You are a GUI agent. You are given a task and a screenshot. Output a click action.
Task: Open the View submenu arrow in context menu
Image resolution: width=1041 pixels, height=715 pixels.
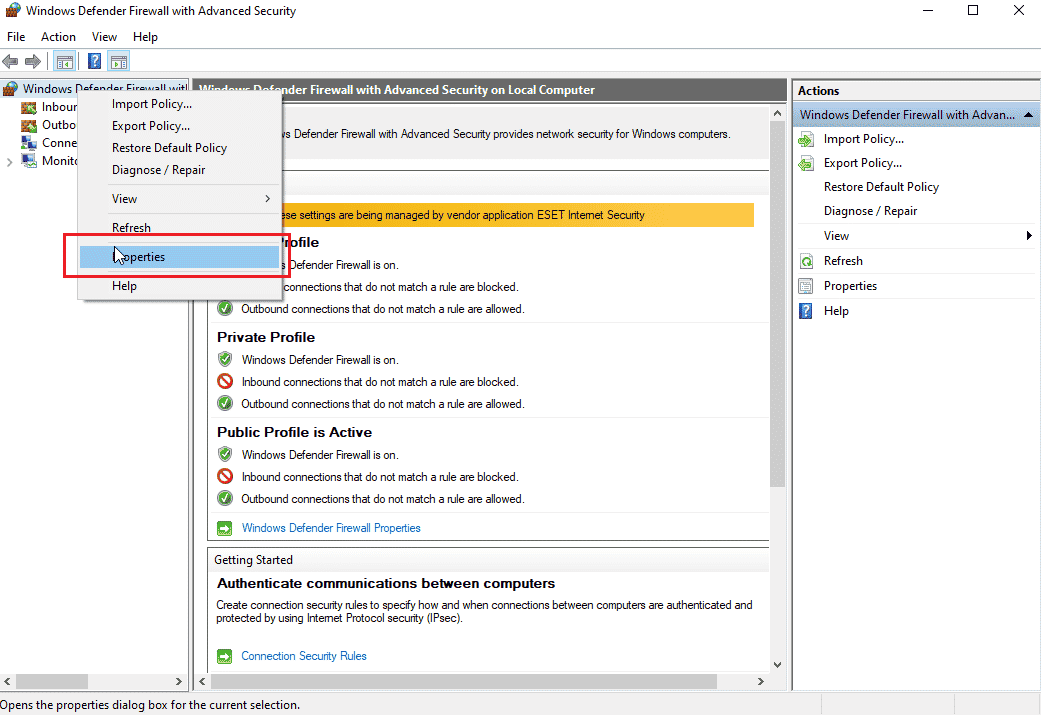coord(268,199)
